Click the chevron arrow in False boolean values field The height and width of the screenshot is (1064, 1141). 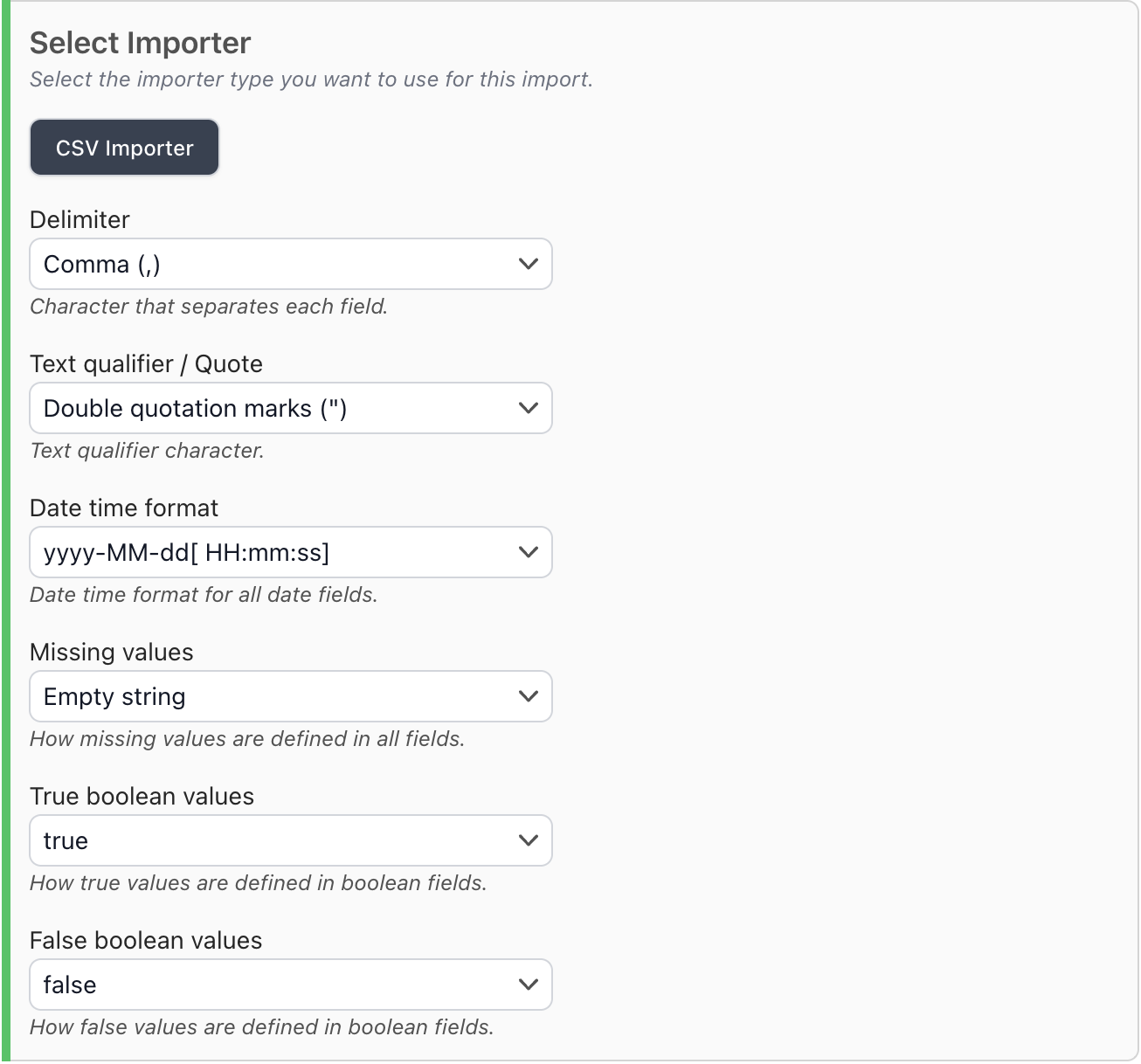click(528, 985)
